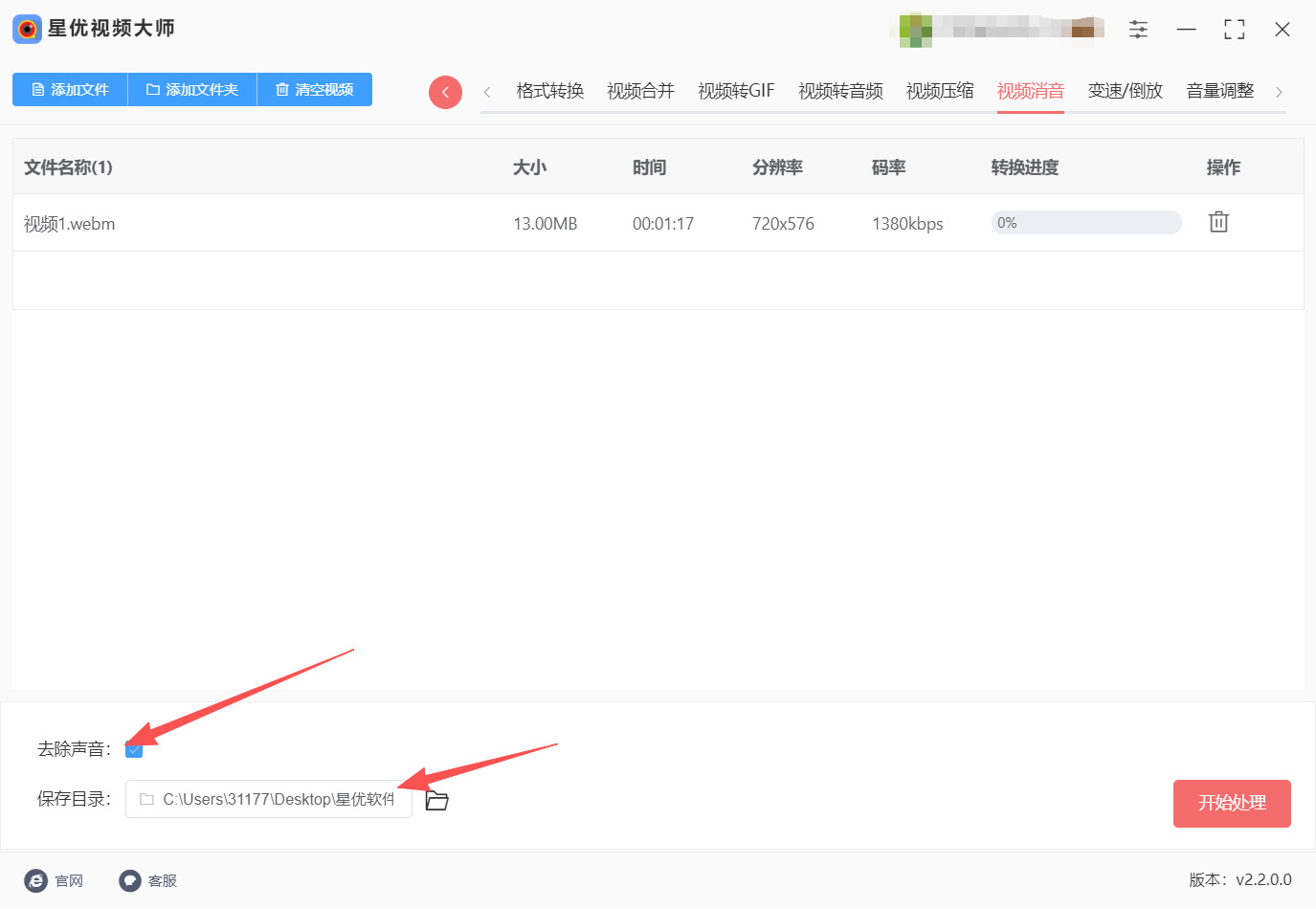Image resolution: width=1316 pixels, height=909 pixels.
Task: Open the 官网 website icon
Action: tap(35, 880)
